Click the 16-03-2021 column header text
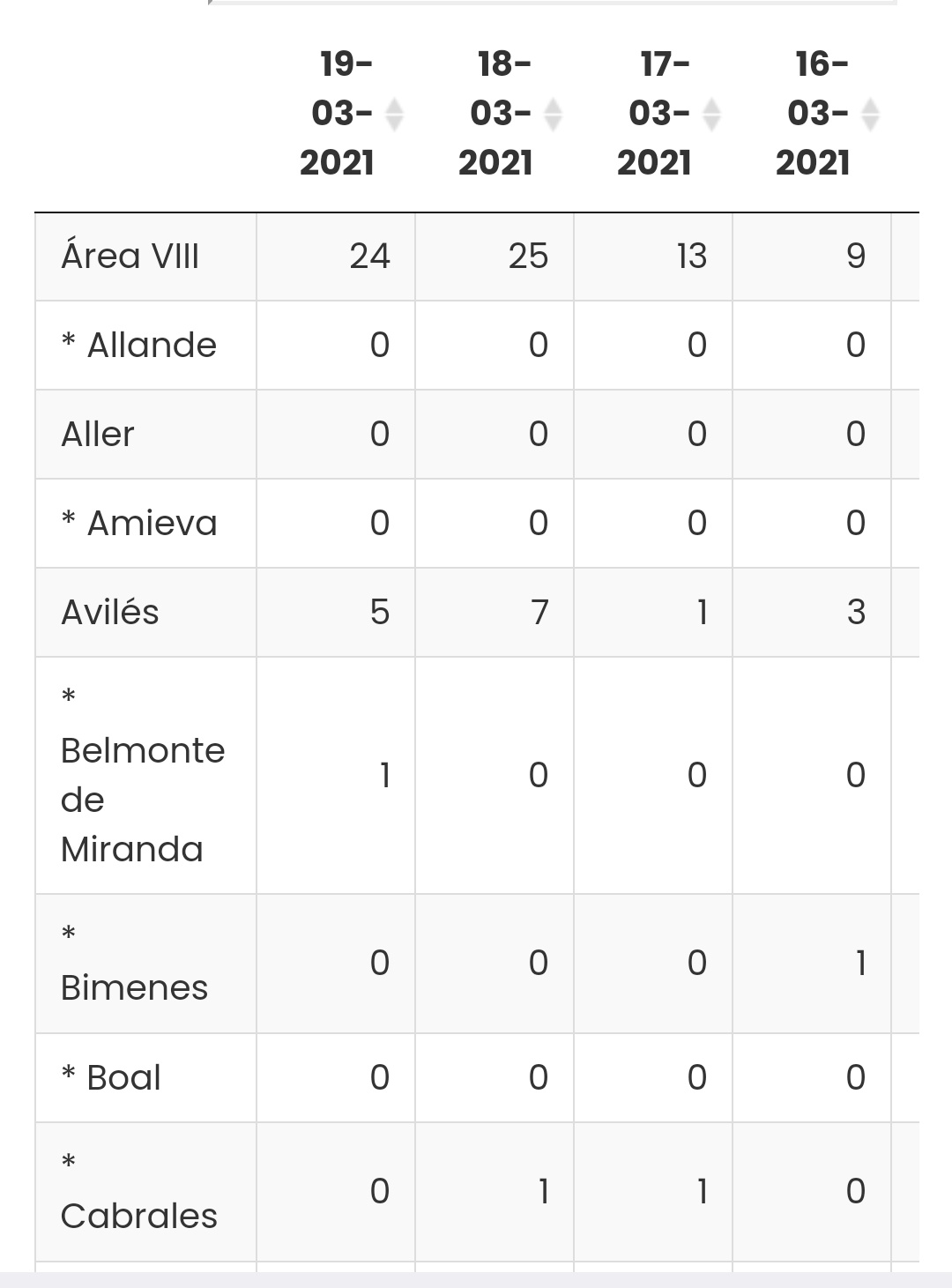The width and height of the screenshot is (952, 1288). point(813,113)
